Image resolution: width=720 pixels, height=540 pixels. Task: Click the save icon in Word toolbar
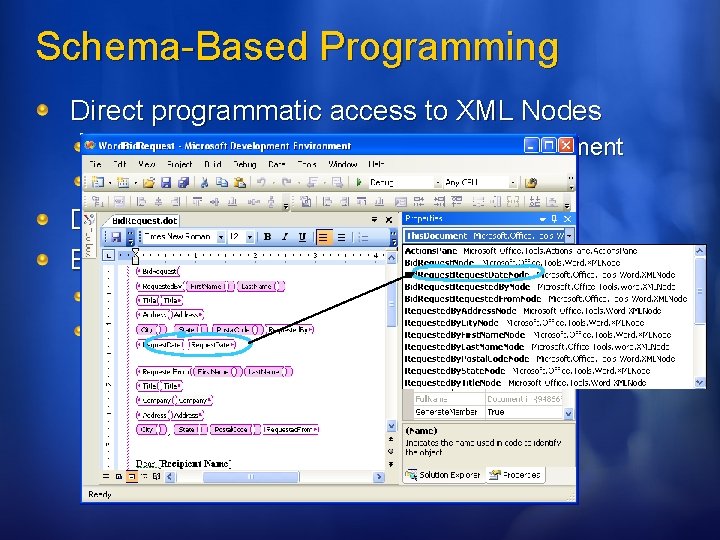point(116,237)
